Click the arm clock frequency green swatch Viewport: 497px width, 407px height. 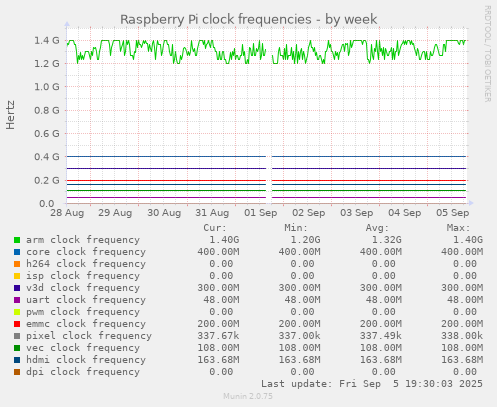point(17,240)
